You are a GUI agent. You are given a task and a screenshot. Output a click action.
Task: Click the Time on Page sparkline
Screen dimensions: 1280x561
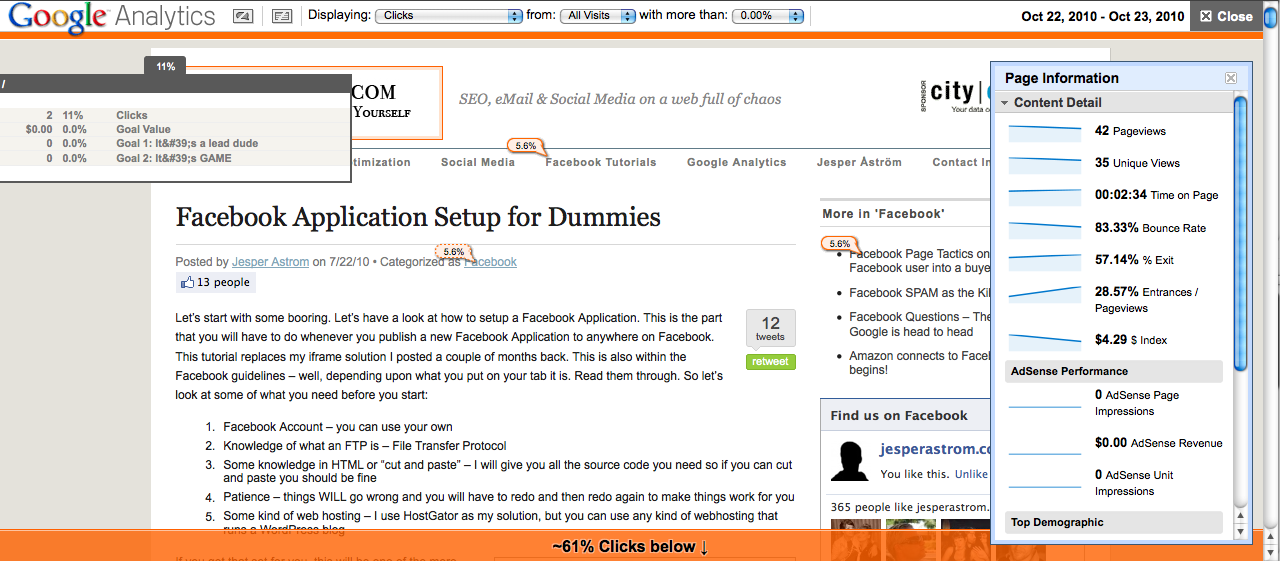coord(1045,196)
